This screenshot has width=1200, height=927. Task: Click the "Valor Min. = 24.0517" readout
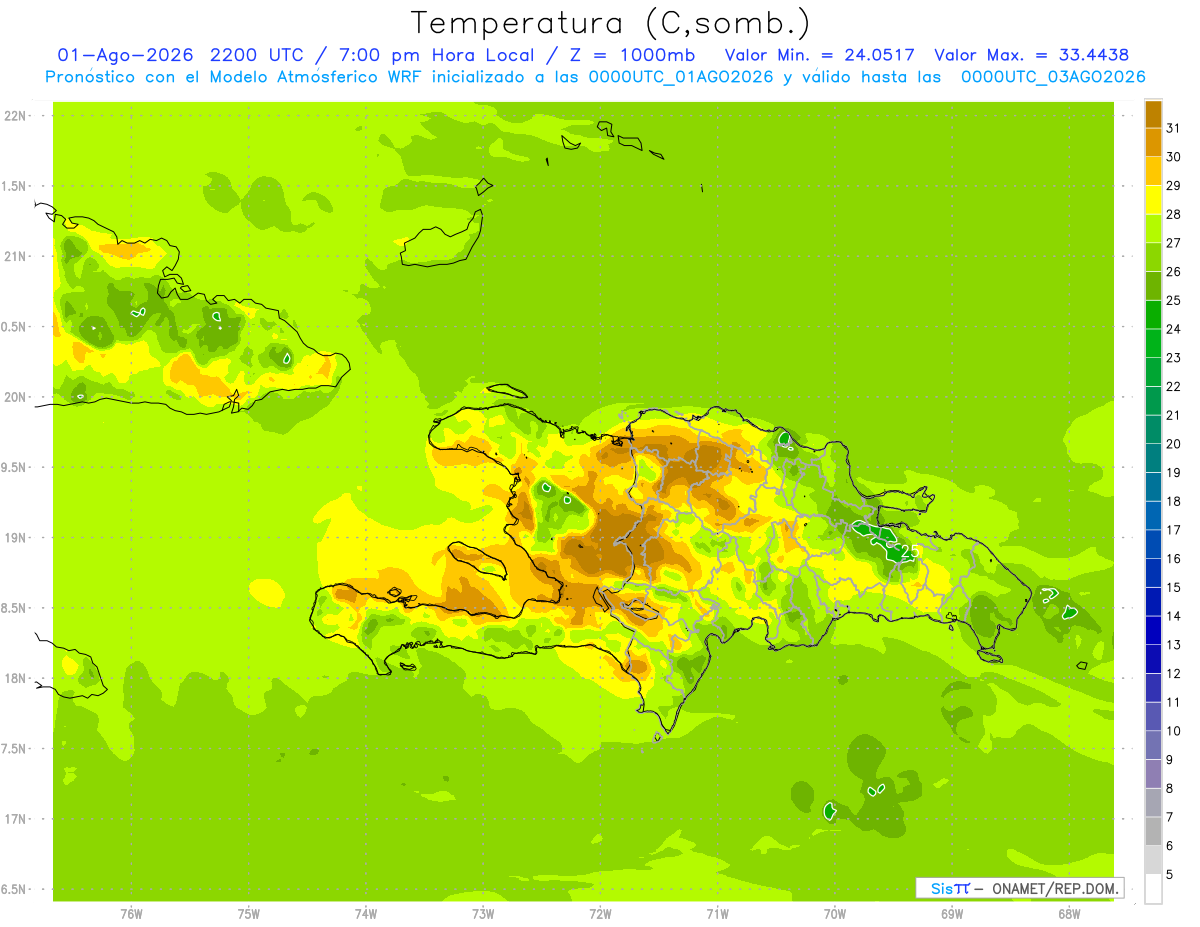tap(819, 55)
